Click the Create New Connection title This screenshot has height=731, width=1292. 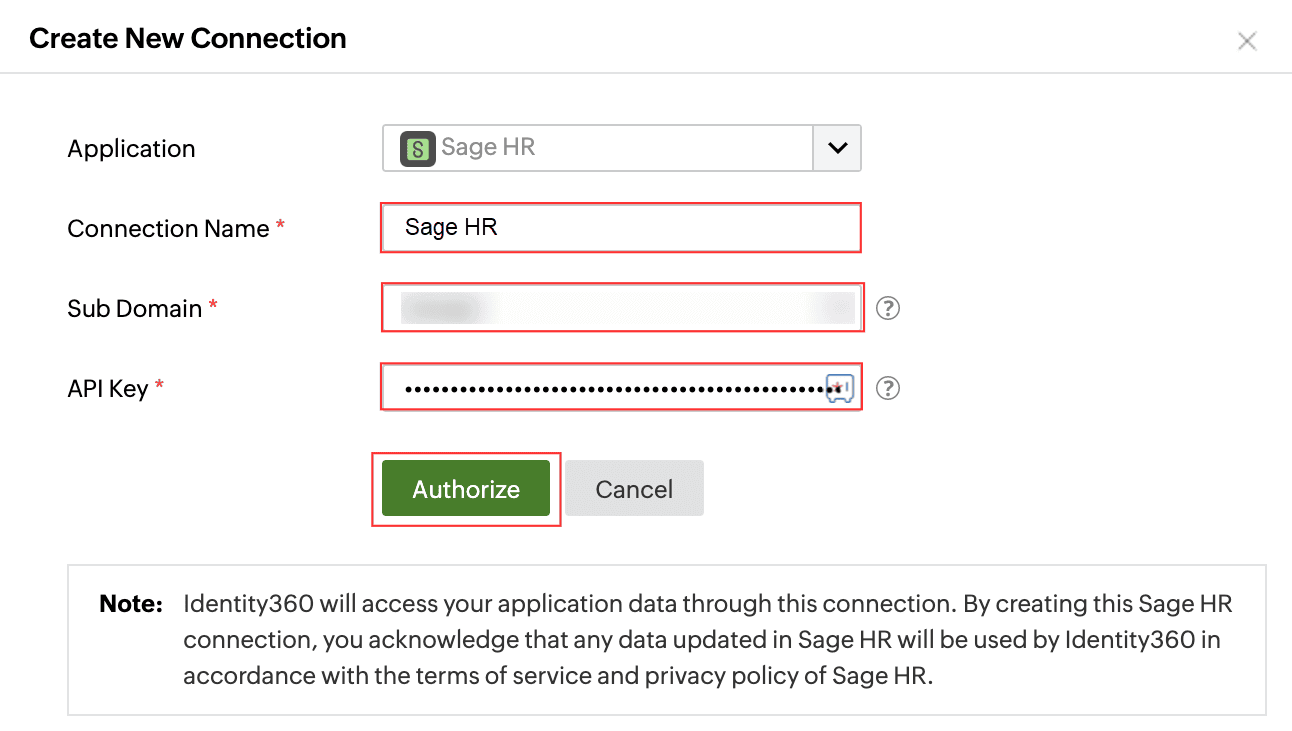point(188,39)
